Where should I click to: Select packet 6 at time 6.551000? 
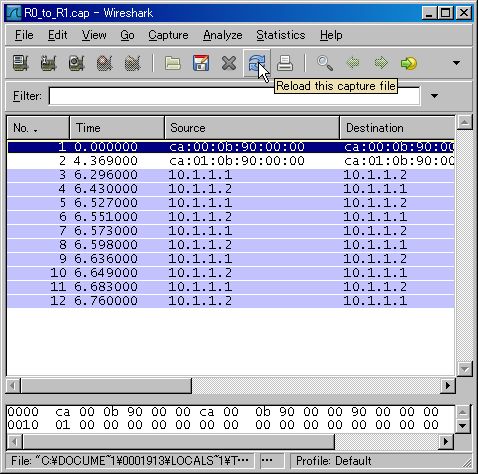[x=231, y=217]
